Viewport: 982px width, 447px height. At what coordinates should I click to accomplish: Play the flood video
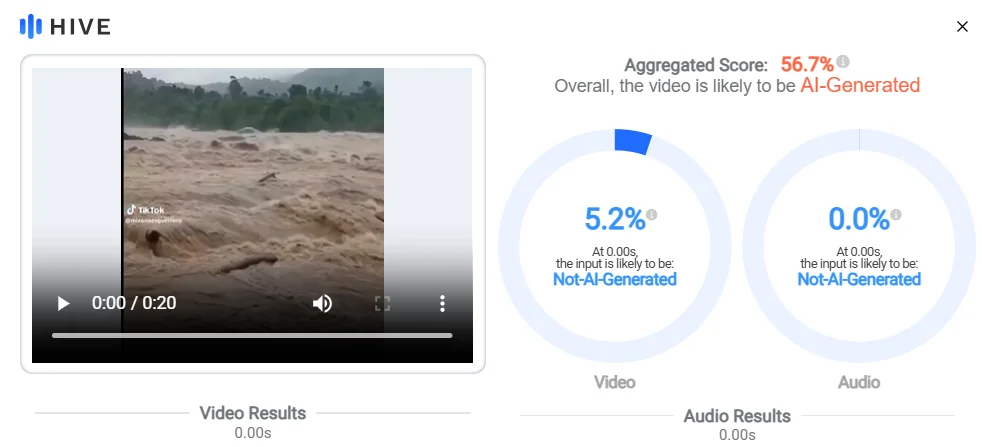63,304
